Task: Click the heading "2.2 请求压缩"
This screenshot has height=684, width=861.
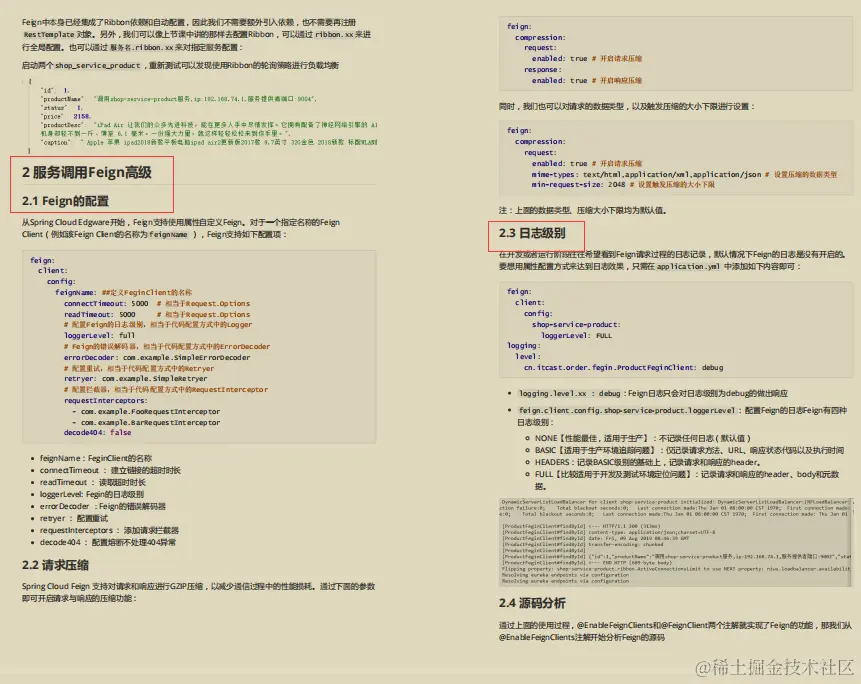Action: click(x=55, y=565)
